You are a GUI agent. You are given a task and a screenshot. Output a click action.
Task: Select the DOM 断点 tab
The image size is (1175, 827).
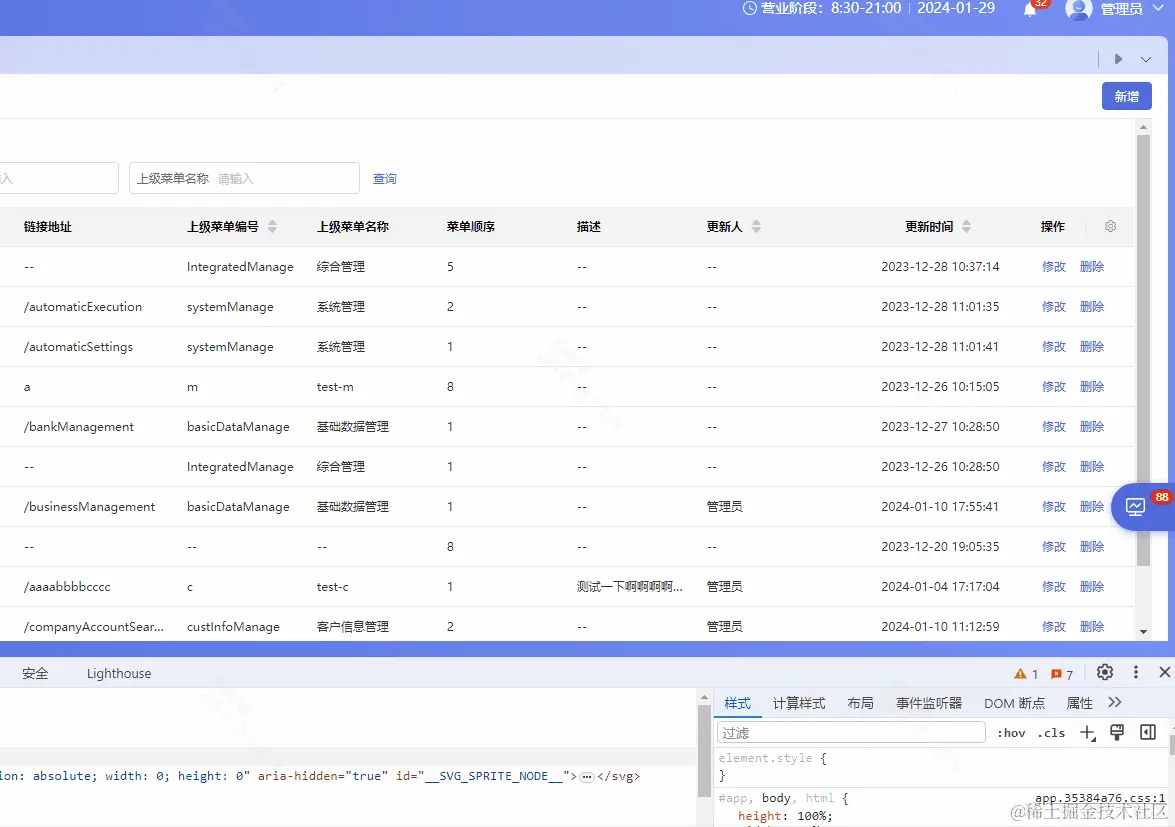pyautogui.click(x=1014, y=703)
